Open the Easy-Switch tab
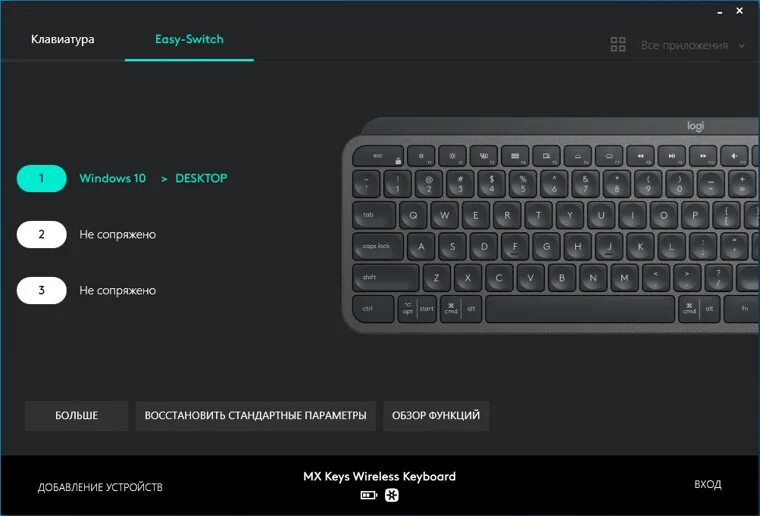 tap(189, 39)
